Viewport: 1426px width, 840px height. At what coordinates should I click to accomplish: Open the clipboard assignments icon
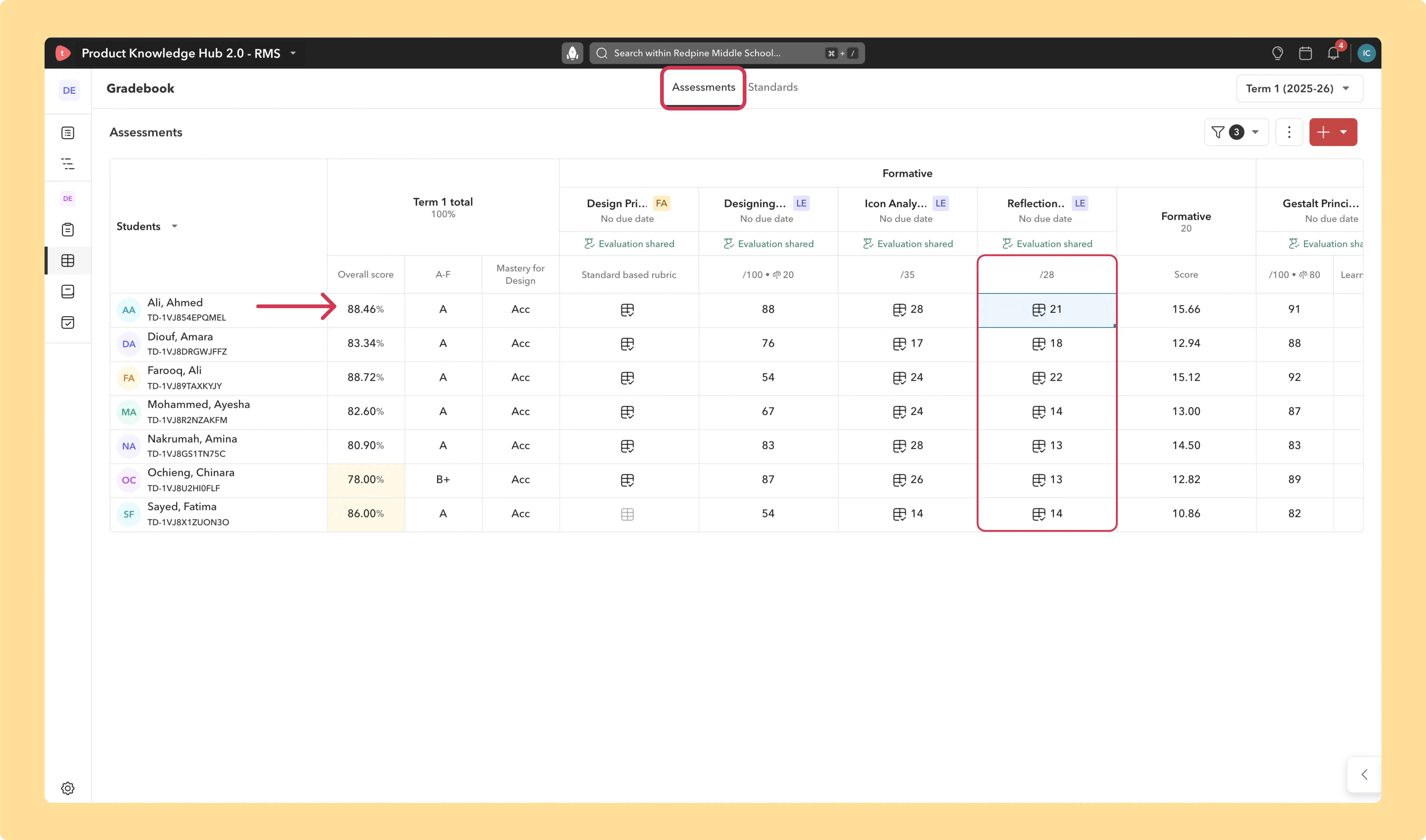tap(68, 230)
